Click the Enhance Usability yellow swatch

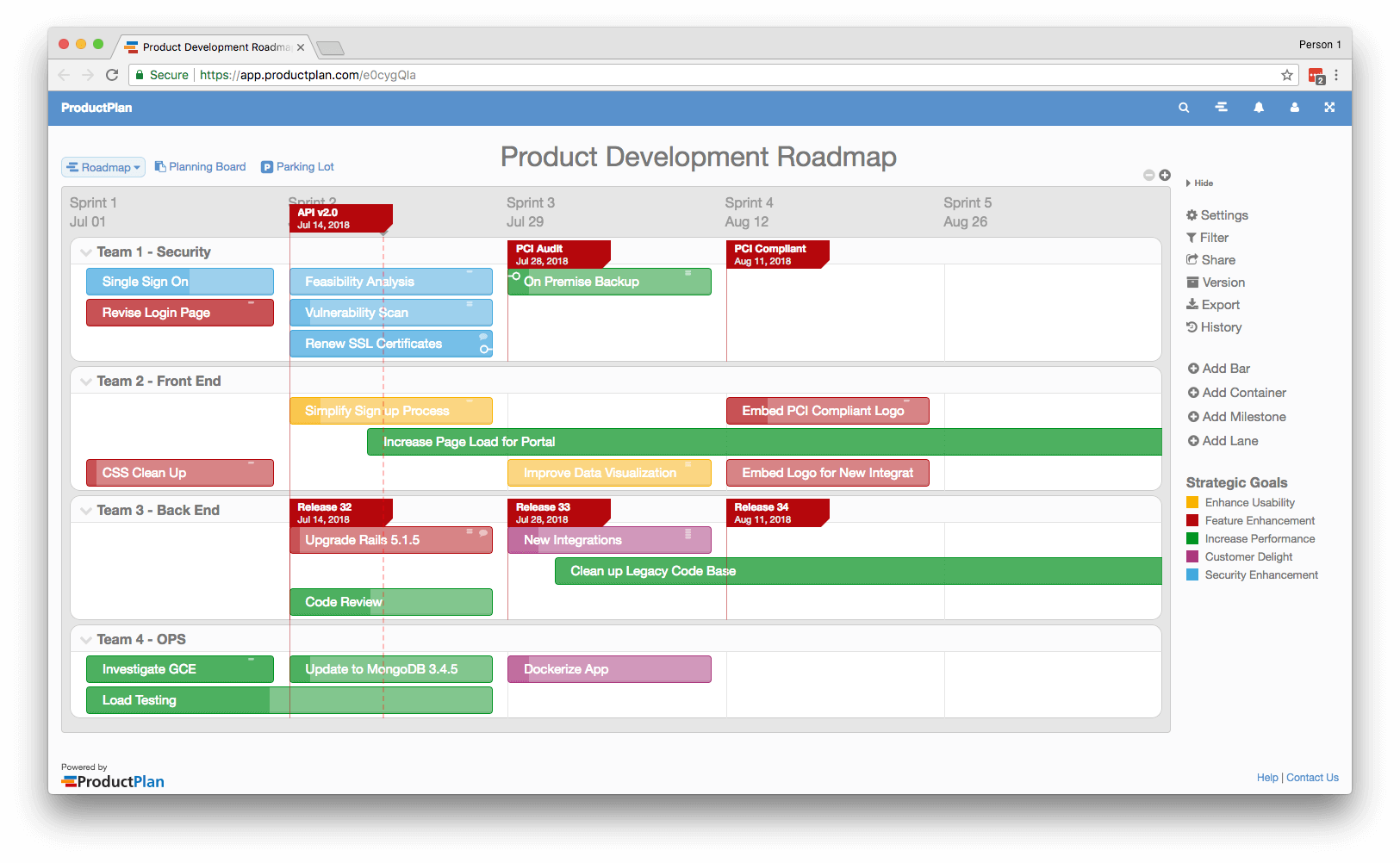1192,502
